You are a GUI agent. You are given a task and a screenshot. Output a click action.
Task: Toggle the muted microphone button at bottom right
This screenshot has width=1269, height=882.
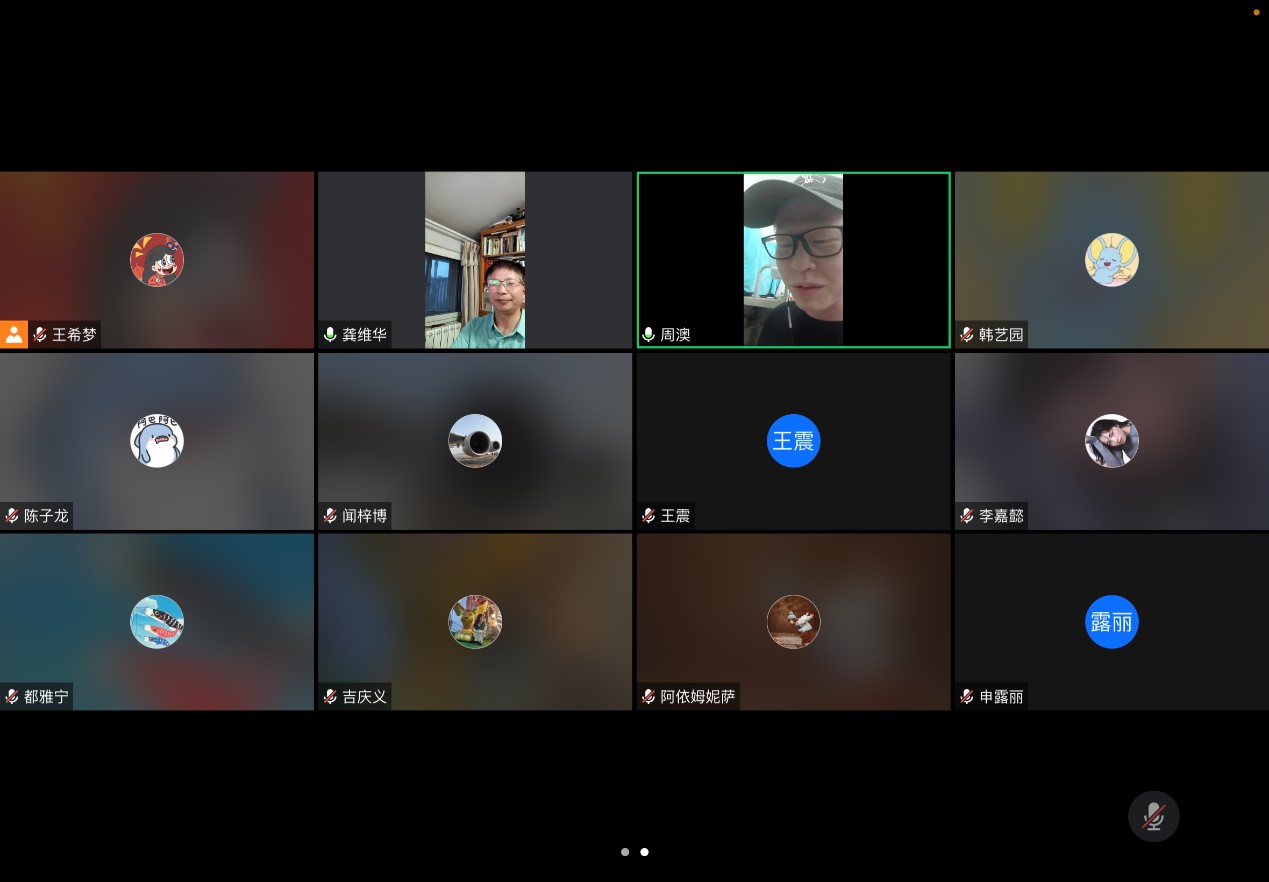pos(1153,816)
